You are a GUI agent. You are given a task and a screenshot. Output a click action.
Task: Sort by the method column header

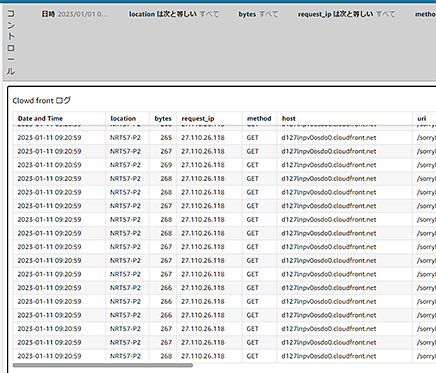259,118
